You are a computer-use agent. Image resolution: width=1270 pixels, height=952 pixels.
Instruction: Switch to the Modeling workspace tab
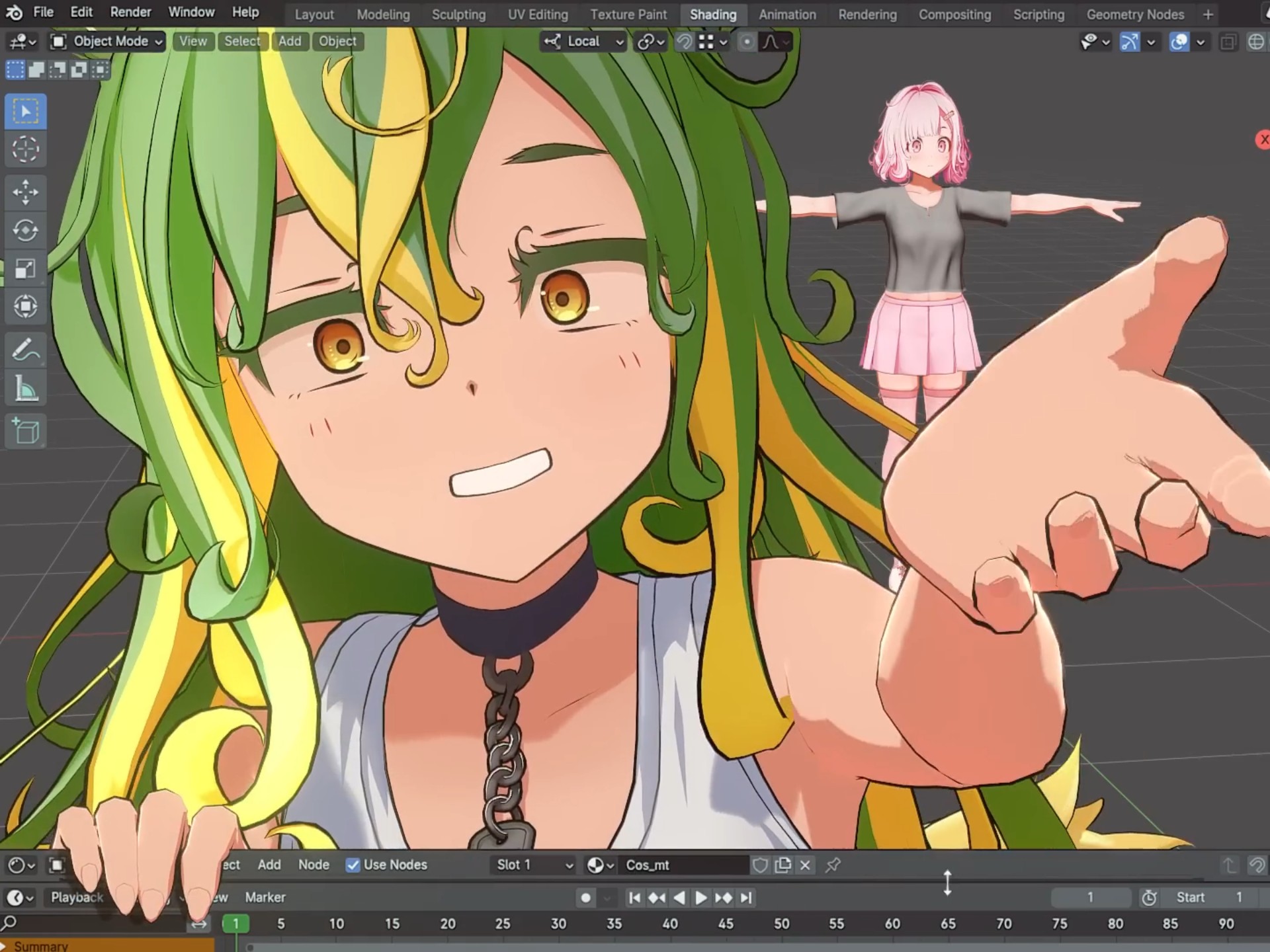[383, 15]
